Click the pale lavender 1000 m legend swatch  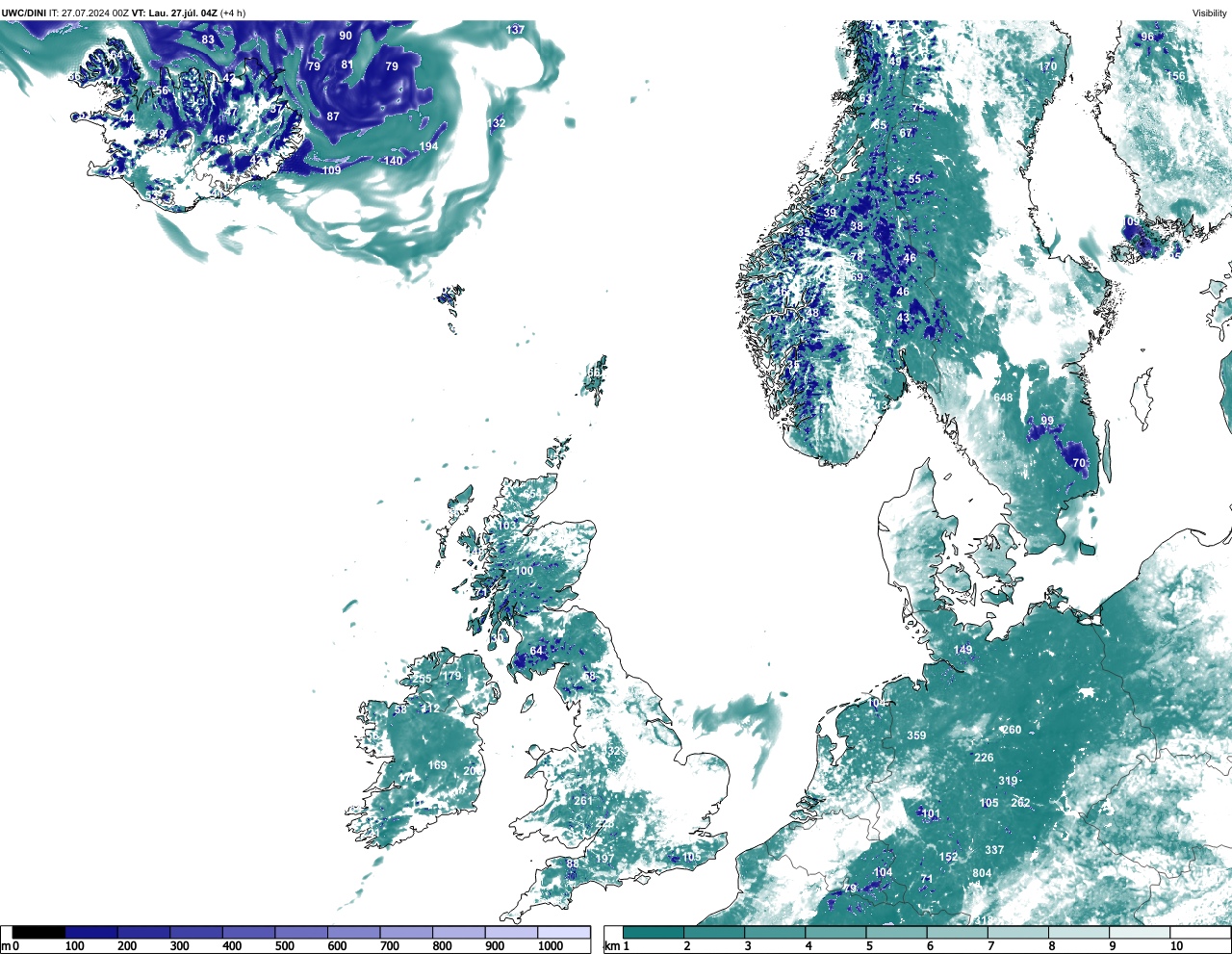coord(564,932)
